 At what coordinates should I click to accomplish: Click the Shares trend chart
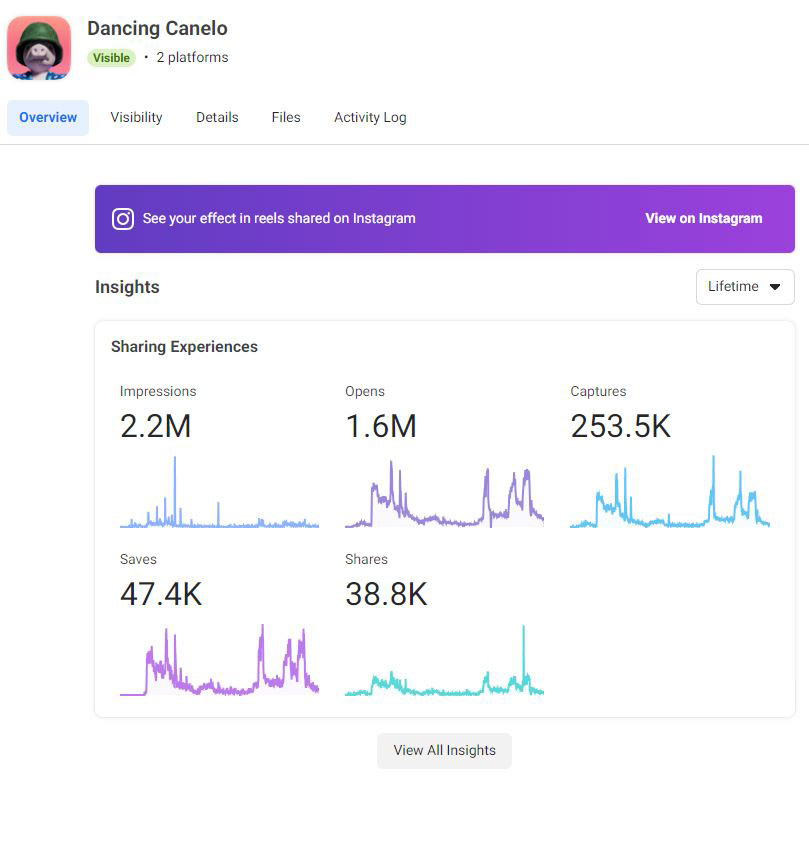click(444, 662)
